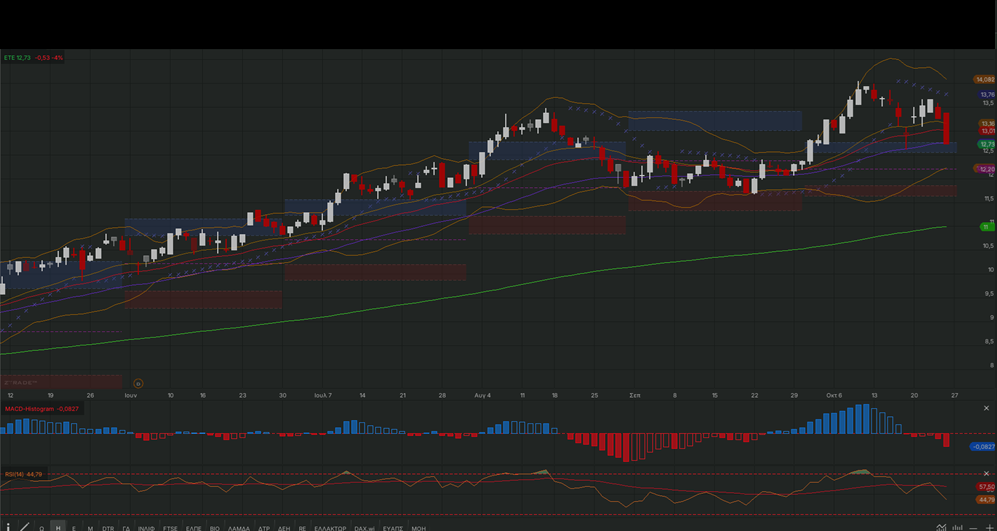Image resolution: width=997 pixels, height=531 pixels.
Task: Switch to the DAX.wi symbol
Action: click(364, 528)
